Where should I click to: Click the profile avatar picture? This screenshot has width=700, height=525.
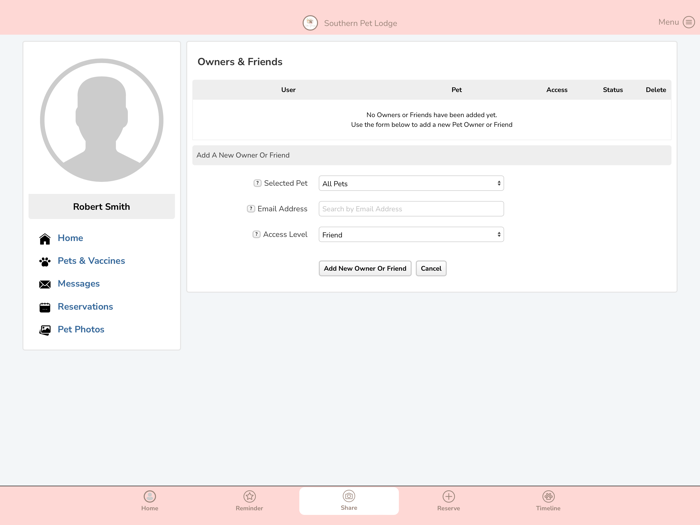point(102,120)
